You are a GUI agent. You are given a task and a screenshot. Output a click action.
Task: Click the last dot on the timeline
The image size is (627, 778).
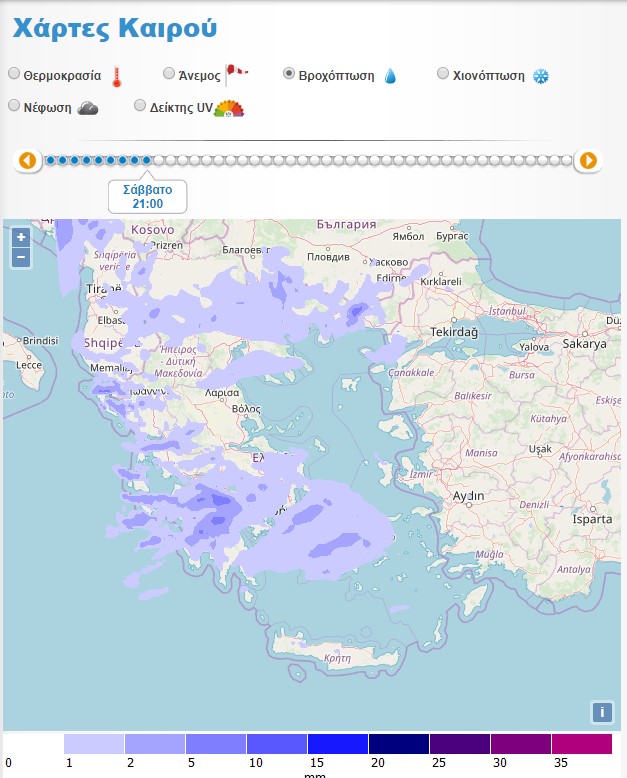[567, 160]
